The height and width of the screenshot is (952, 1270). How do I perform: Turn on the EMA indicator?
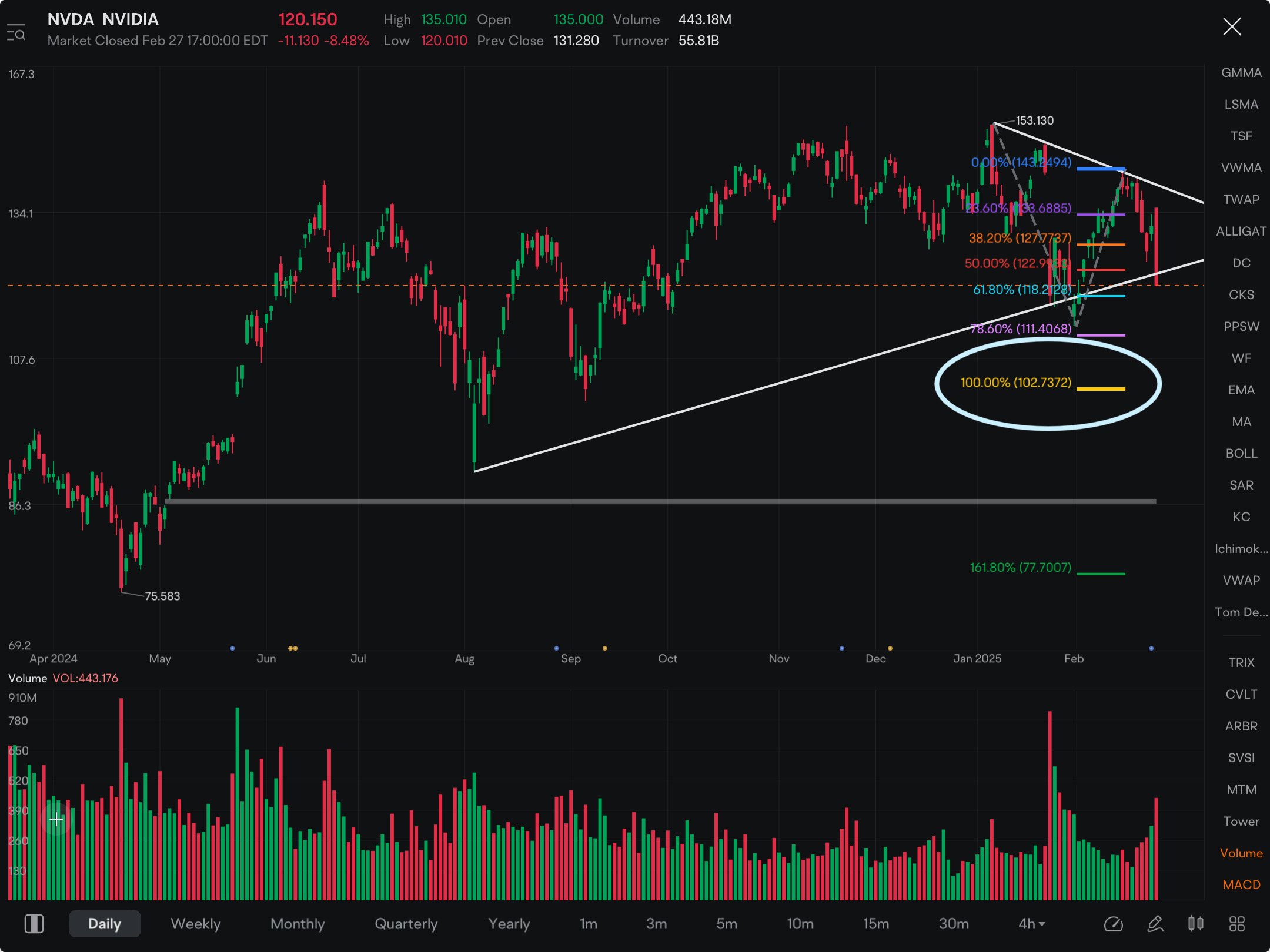click(1241, 390)
